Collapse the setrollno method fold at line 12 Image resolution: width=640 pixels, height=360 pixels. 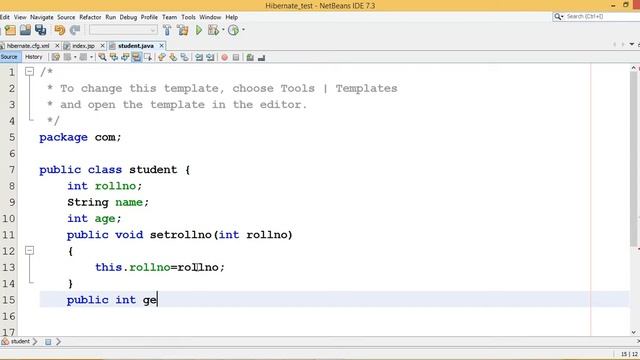coord(29,251)
